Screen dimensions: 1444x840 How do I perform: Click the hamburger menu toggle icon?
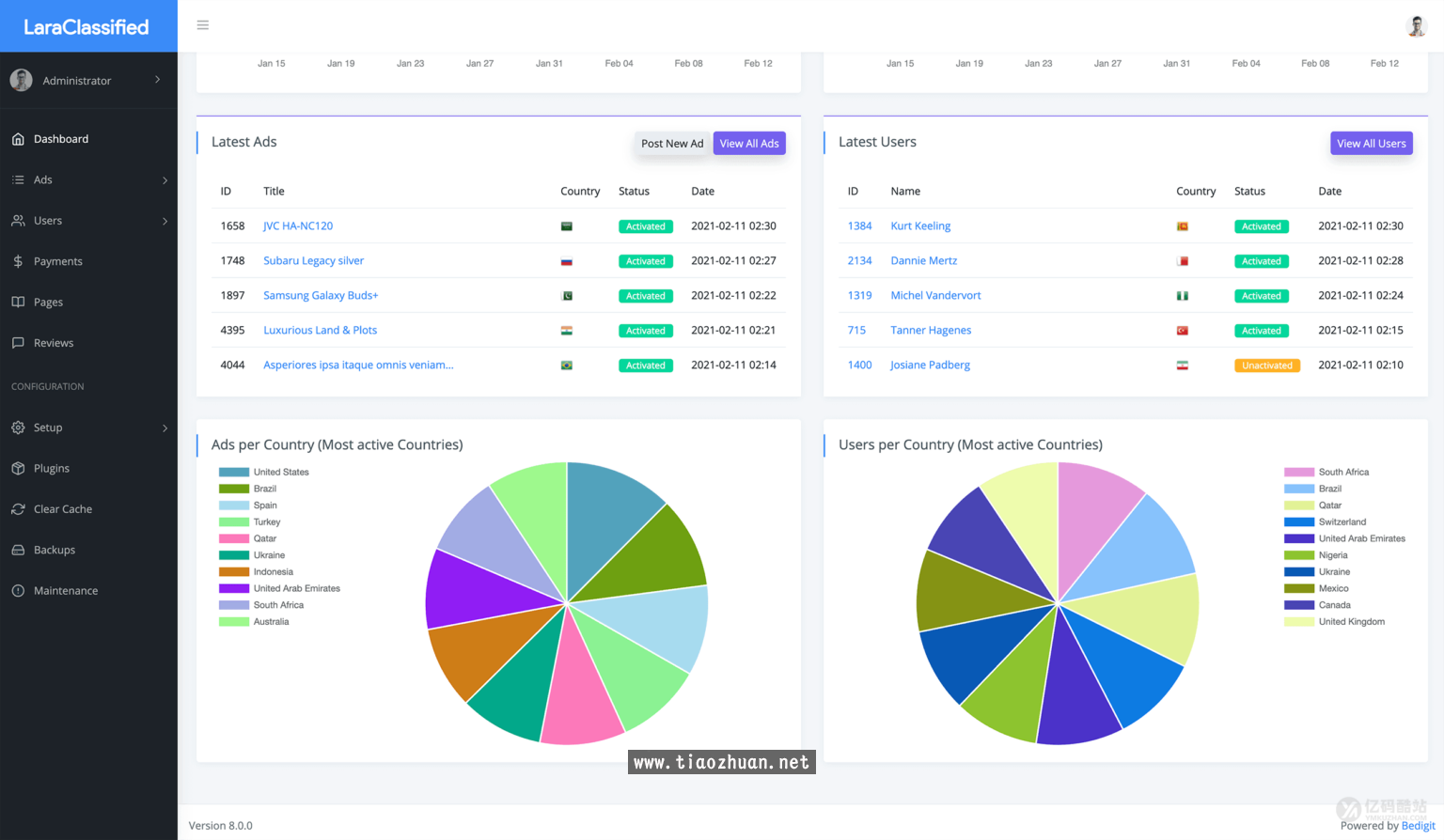point(202,25)
